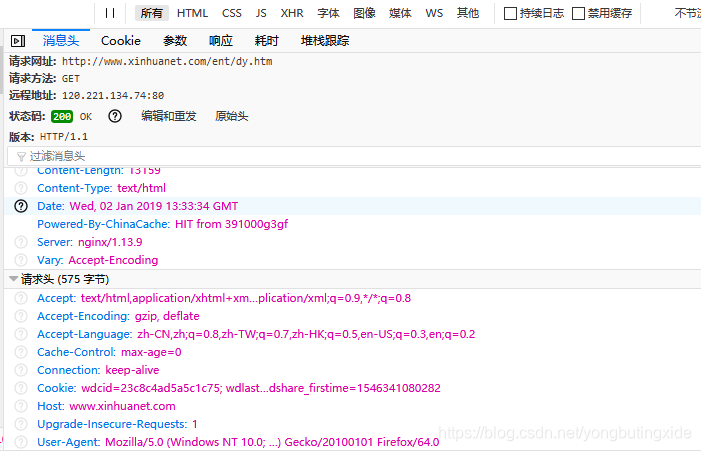
Task: Select the request URL http://www.xinhuanet.com/ent/dy.htm
Action: (x=167, y=61)
